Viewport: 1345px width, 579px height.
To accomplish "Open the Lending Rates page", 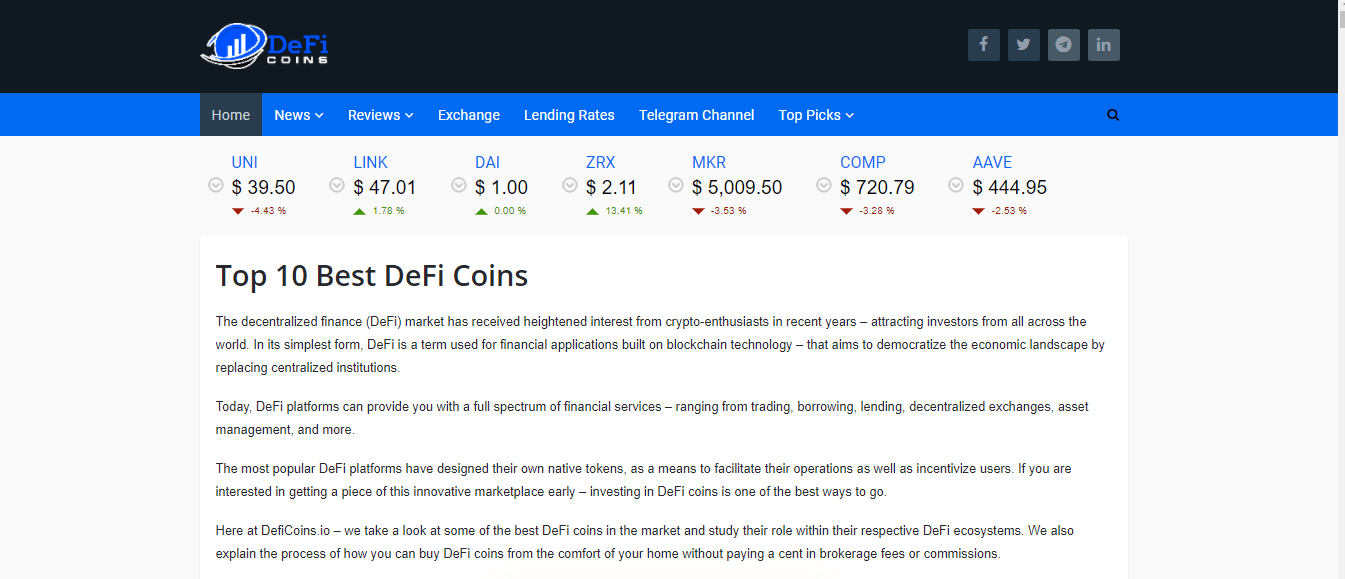I will coord(569,115).
